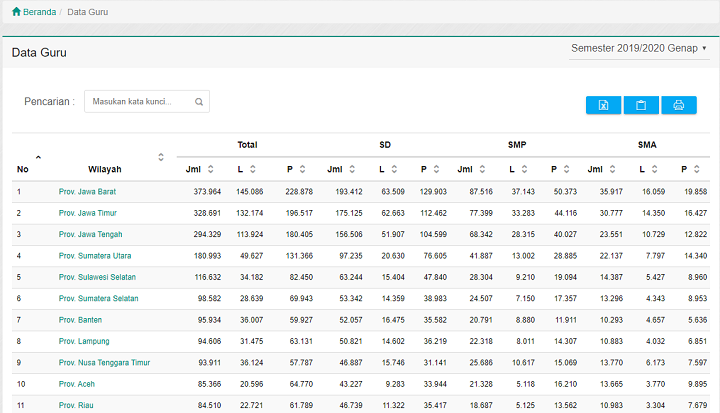Open Prov. Sulawesi Selatan link

click(x=97, y=277)
